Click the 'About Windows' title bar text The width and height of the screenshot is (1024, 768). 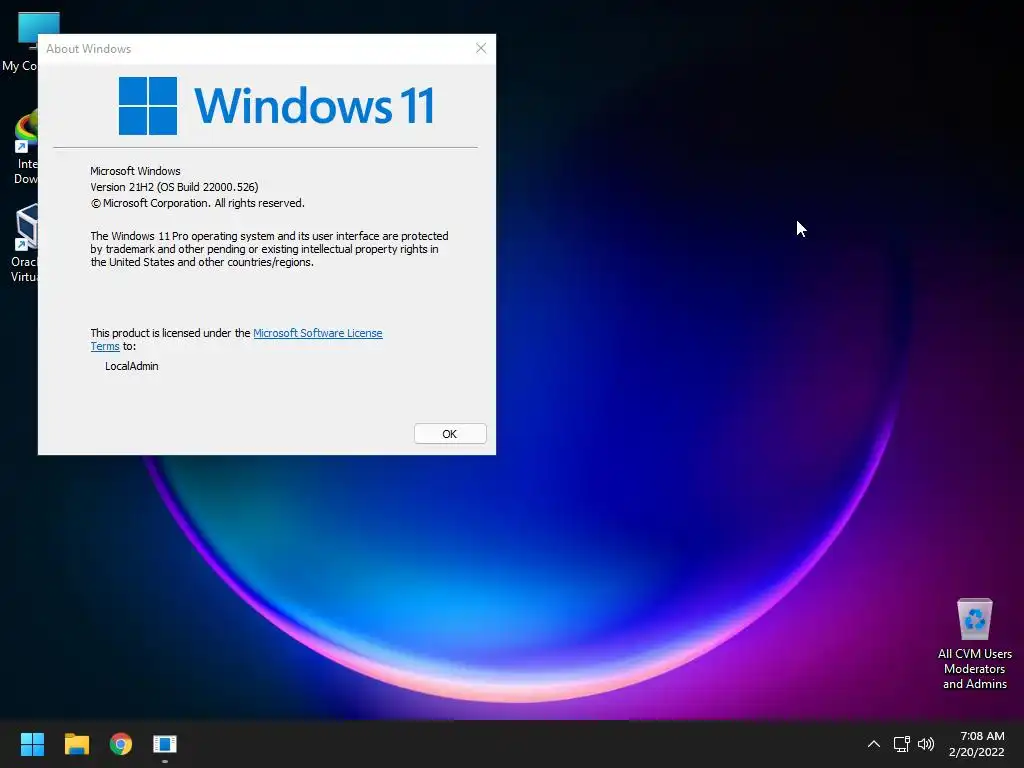click(89, 49)
